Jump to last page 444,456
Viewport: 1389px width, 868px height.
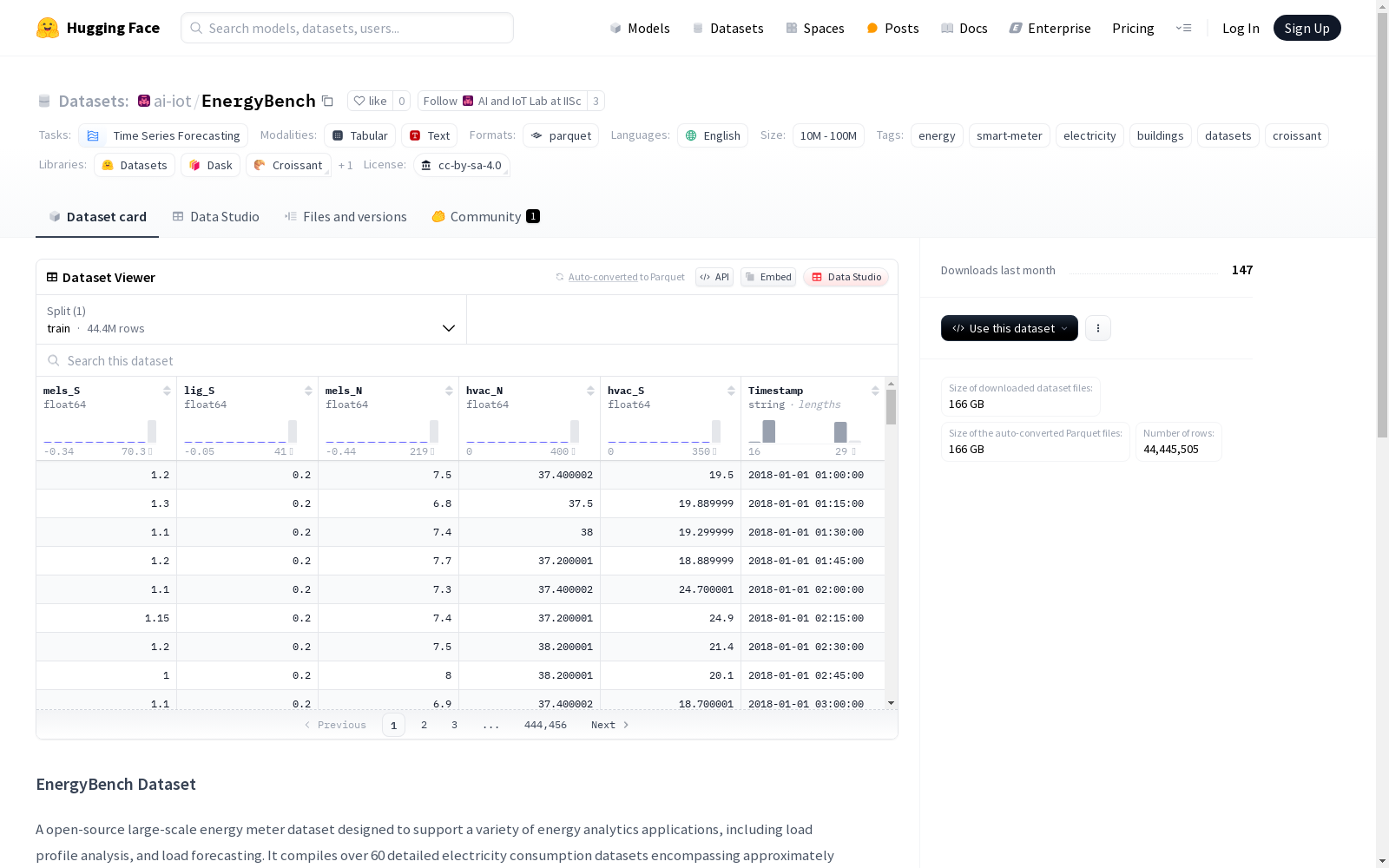pyautogui.click(x=545, y=725)
